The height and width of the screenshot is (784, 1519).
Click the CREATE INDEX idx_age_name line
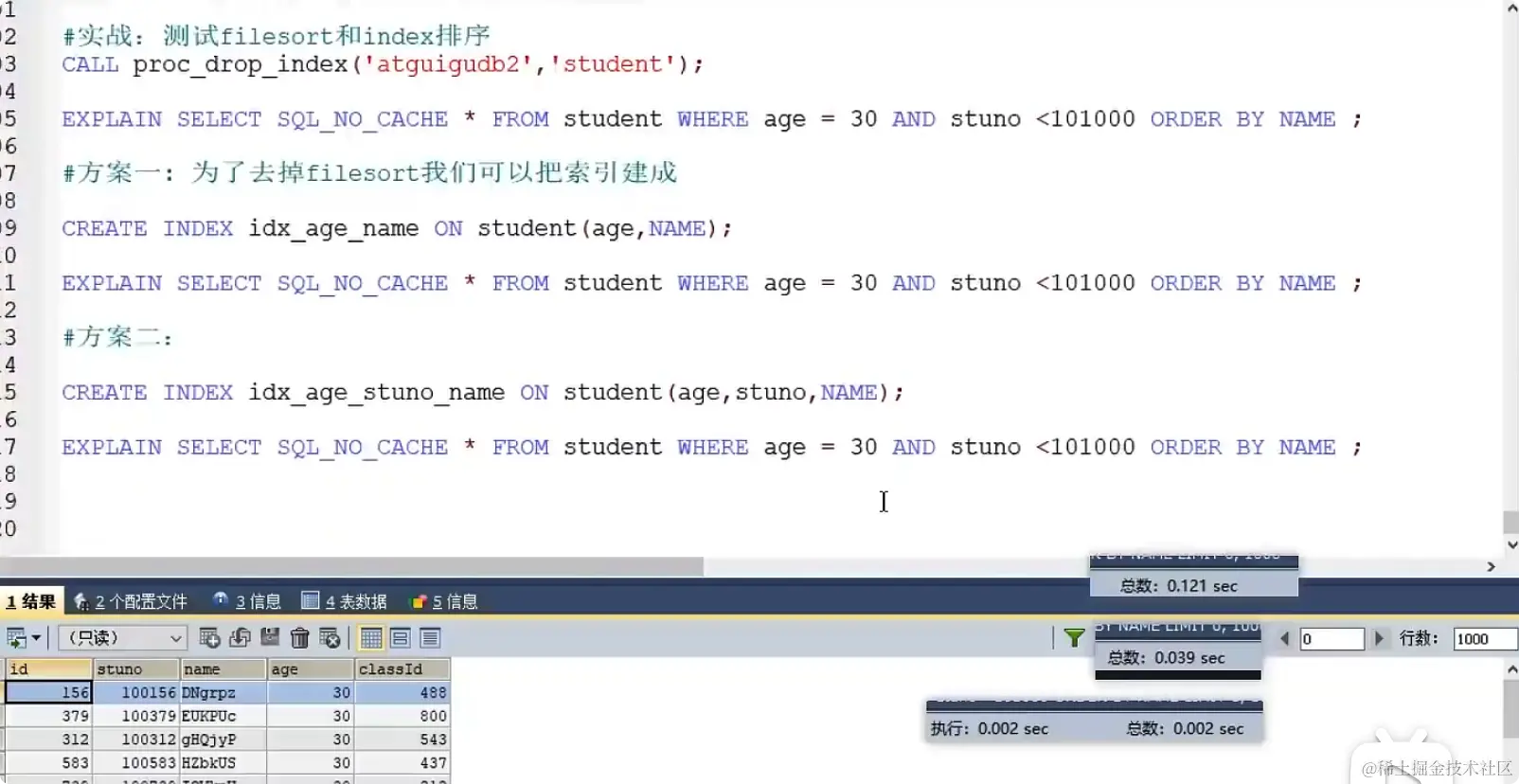pyautogui.click(x=397, y=228)
